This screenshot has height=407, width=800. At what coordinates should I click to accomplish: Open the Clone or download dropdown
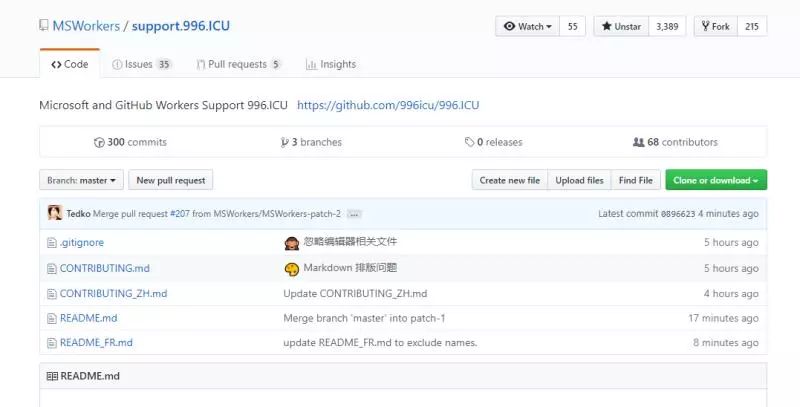[x=716, y=180]
